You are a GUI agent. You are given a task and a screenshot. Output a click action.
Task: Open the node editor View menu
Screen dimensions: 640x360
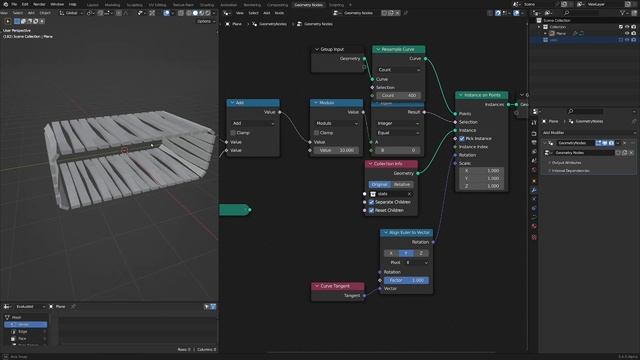click(240, 13)
